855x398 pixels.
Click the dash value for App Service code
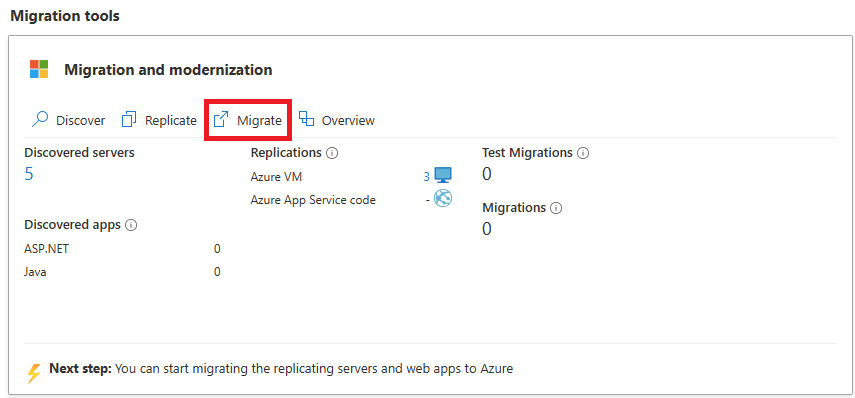(428, 200)
